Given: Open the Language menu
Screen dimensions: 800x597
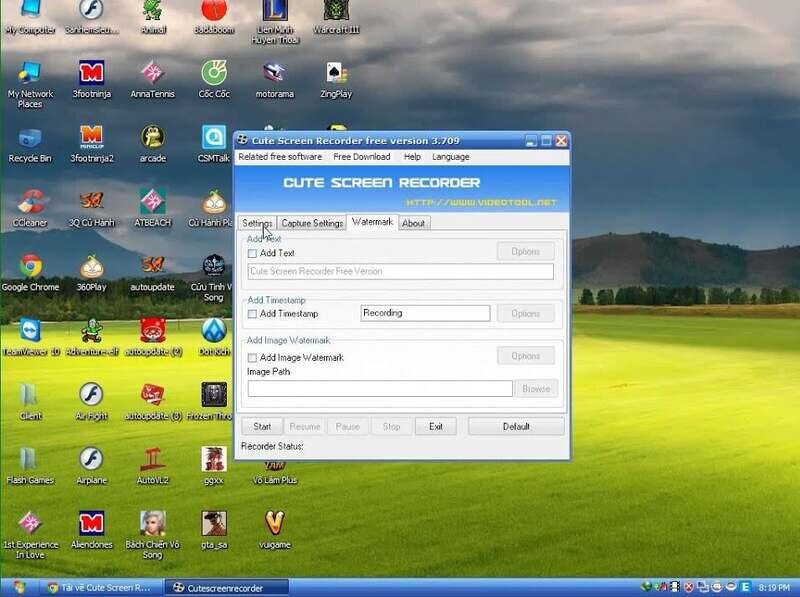Looking at the screenshot, I should [x=450, y=157].
